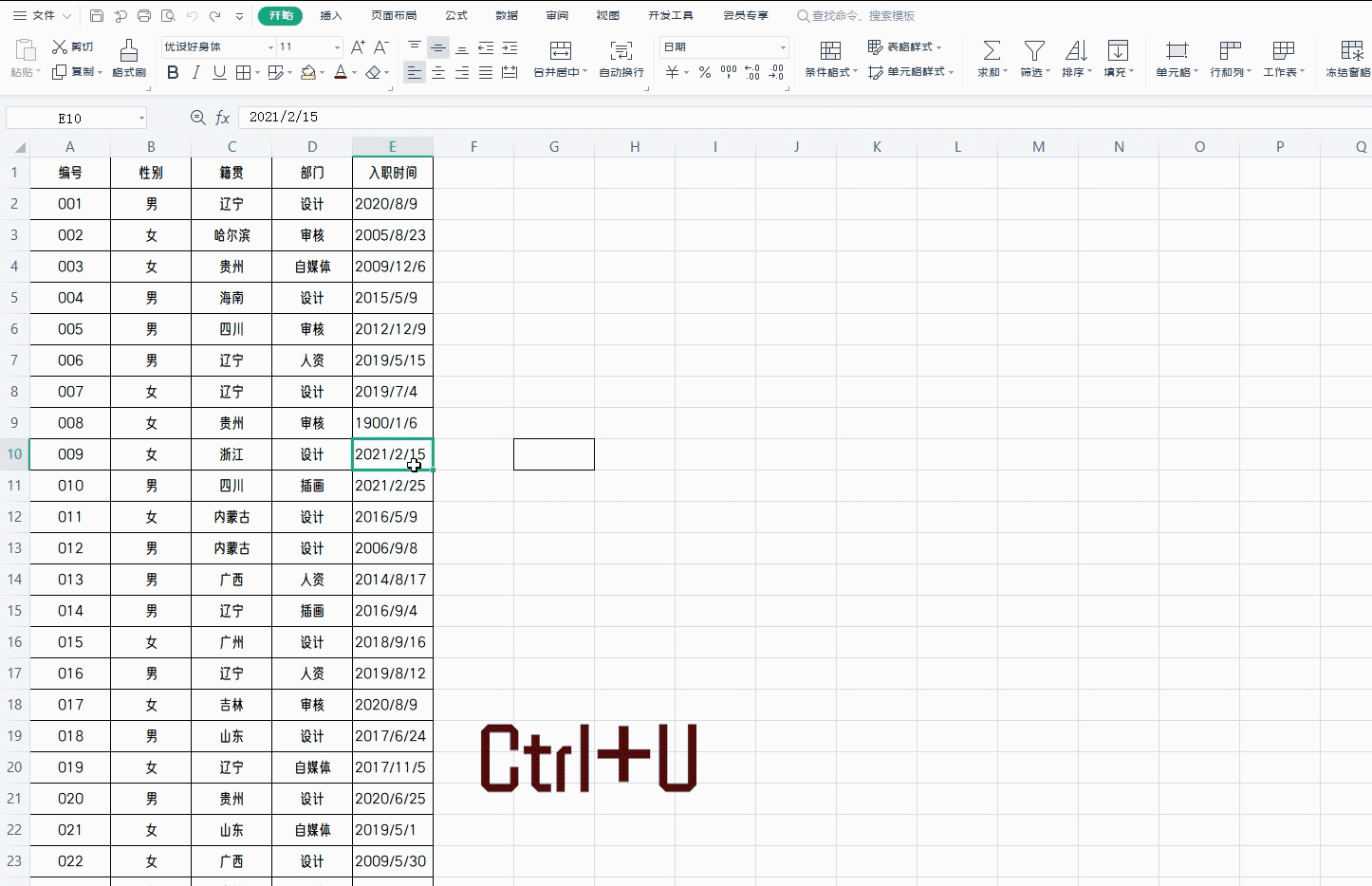Toggle Bold formatting
Image resolution: width=1372 pixels, height=886 pixels.
[173, 72]
